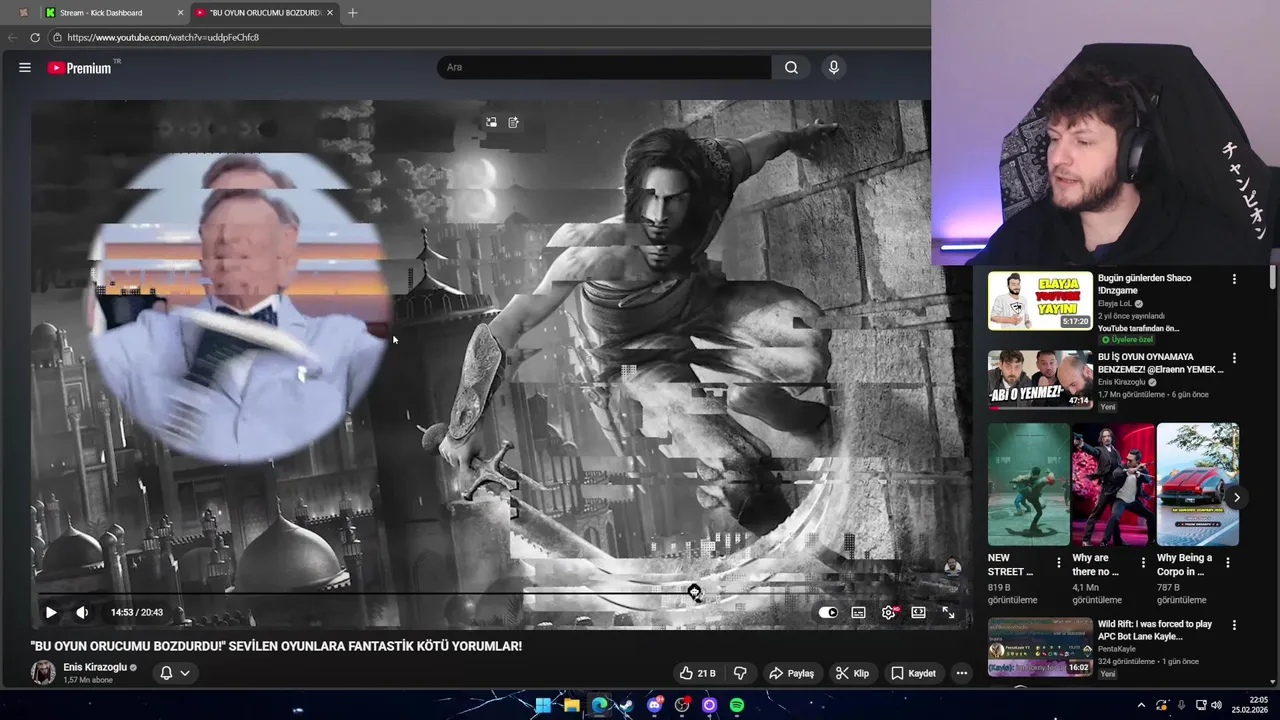Open Windows Start menu
The height and width of the screenshot is (720, 1280).
[x=543, y=705]
